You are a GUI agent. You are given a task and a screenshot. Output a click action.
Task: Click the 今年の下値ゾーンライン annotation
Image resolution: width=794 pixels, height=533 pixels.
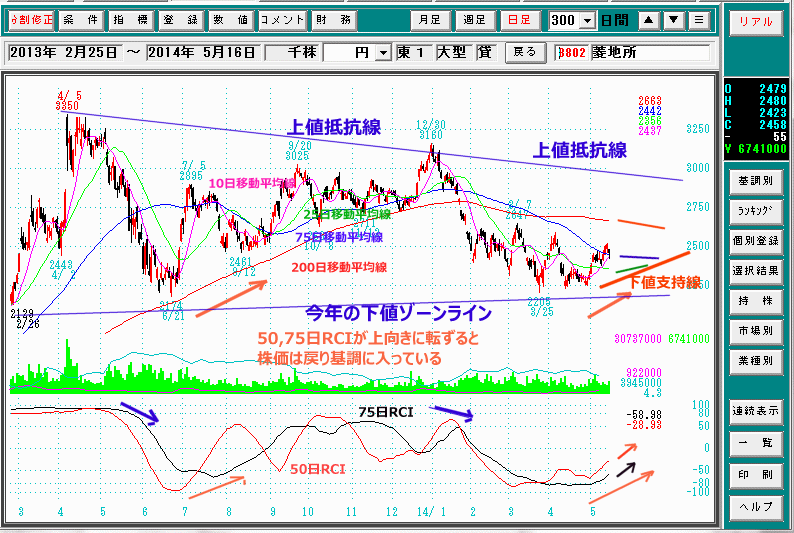(x=399, y=313)
